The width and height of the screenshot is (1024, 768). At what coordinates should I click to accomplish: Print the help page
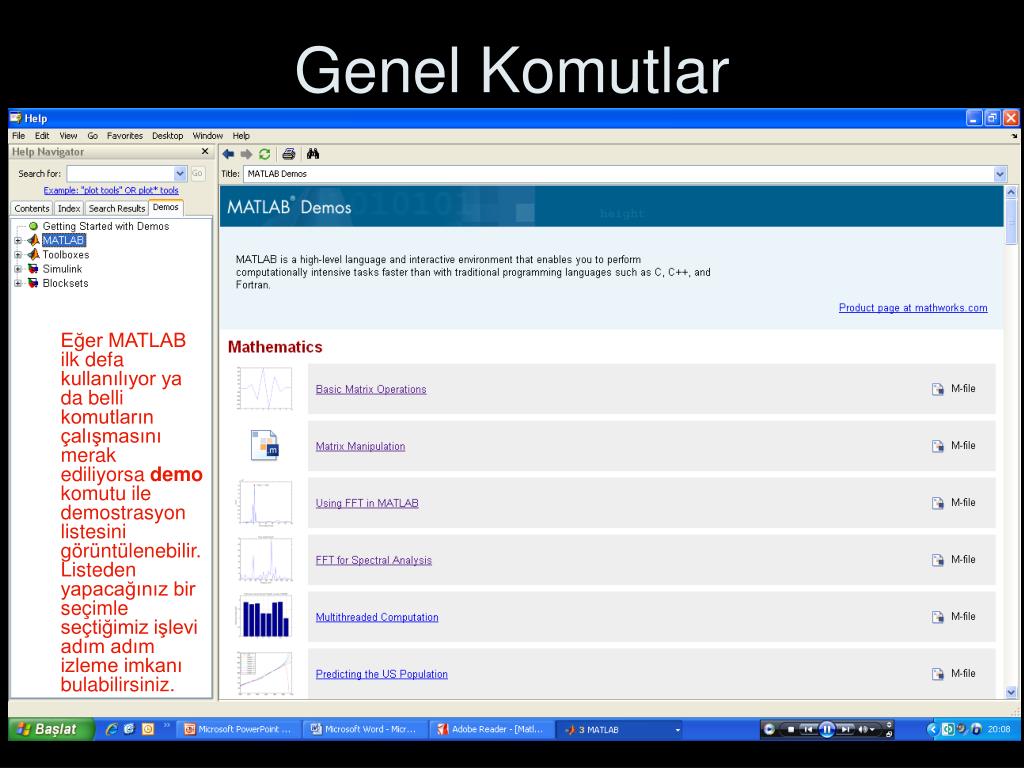[x=289, y=154]
